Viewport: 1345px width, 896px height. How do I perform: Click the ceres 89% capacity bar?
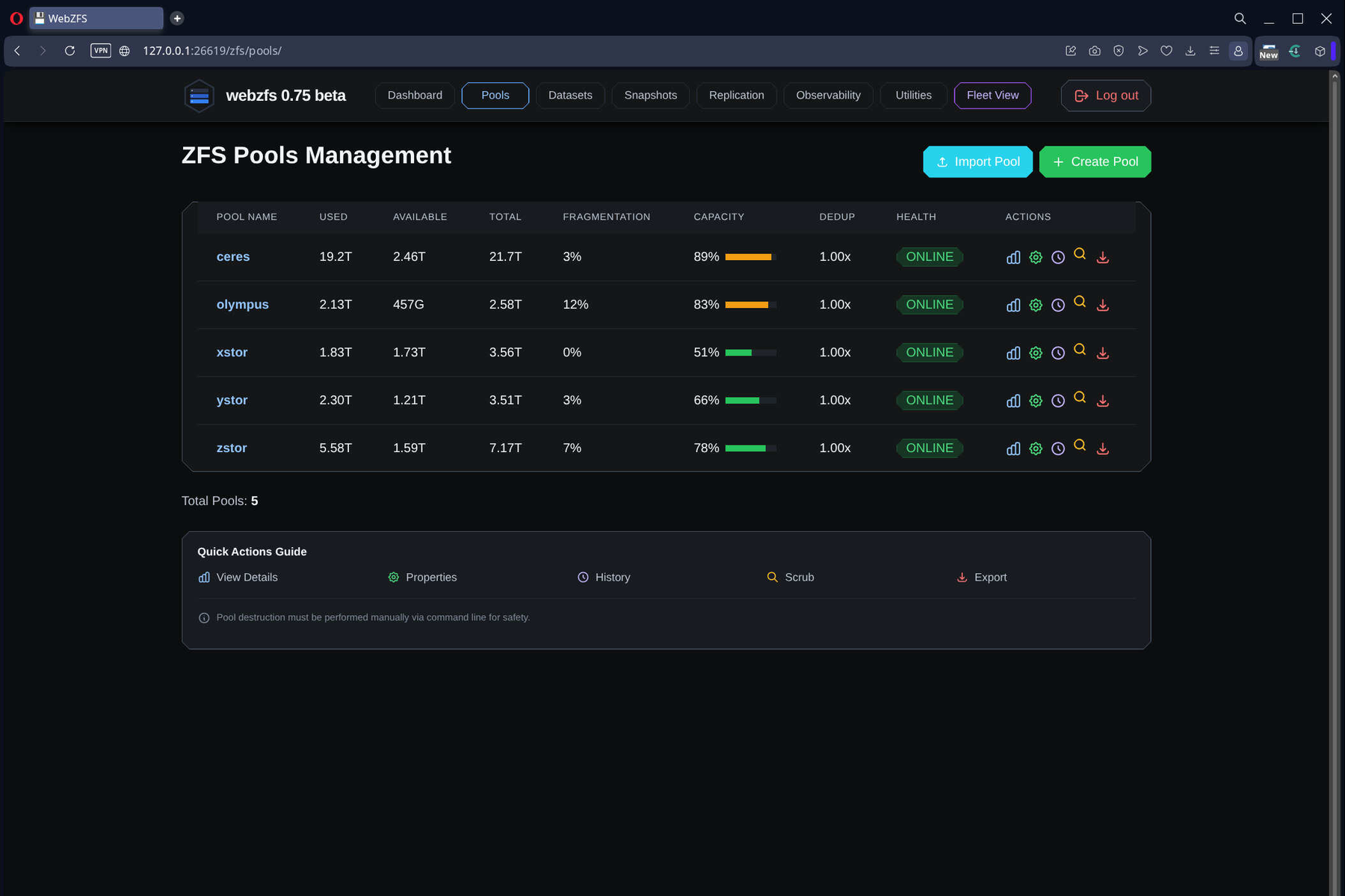tap(750, 257)
